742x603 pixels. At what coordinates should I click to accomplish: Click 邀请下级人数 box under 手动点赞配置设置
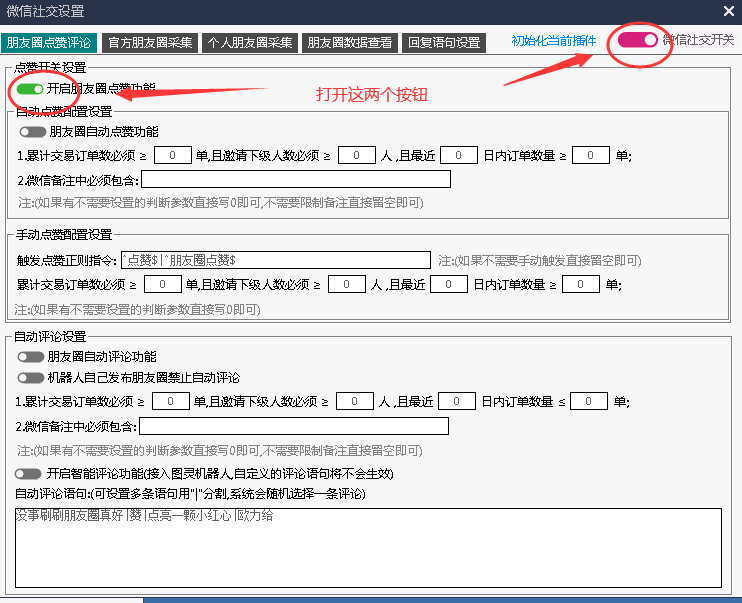pos(347,285)
